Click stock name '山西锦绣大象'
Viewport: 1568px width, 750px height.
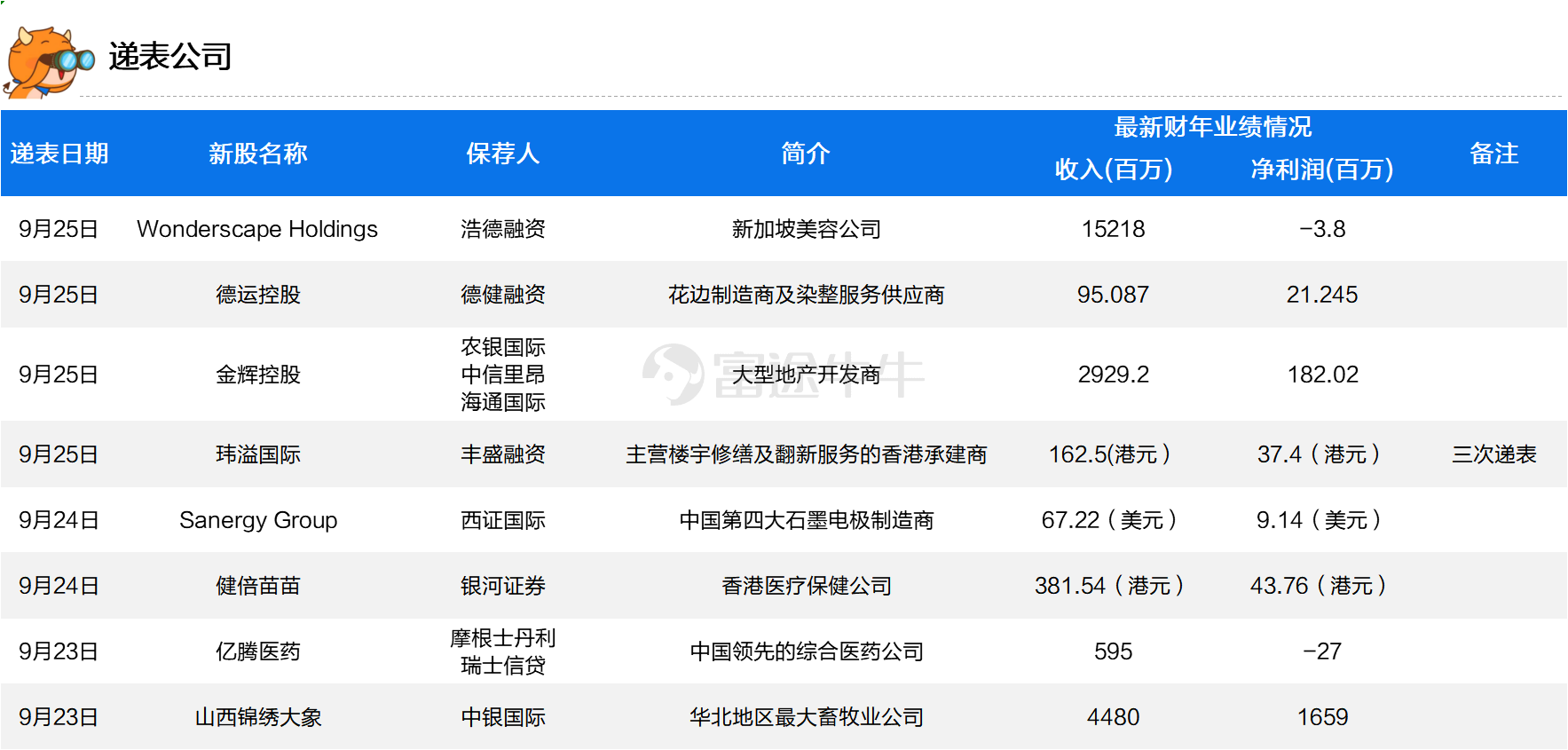pos(258,717)
